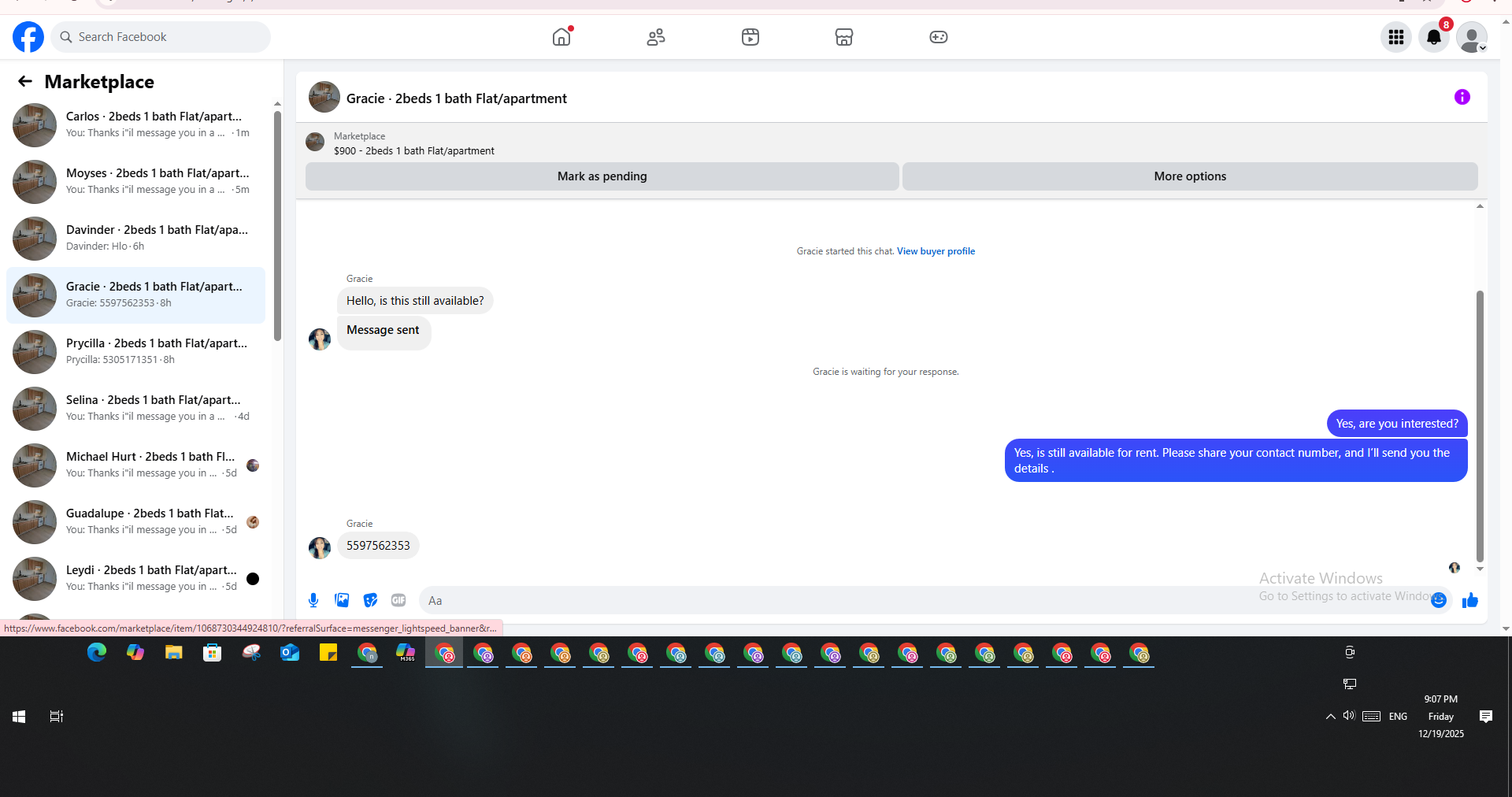Open the Moyses conversation
1512x797 pixels.
pyautogui.click(x=135, y=181)
